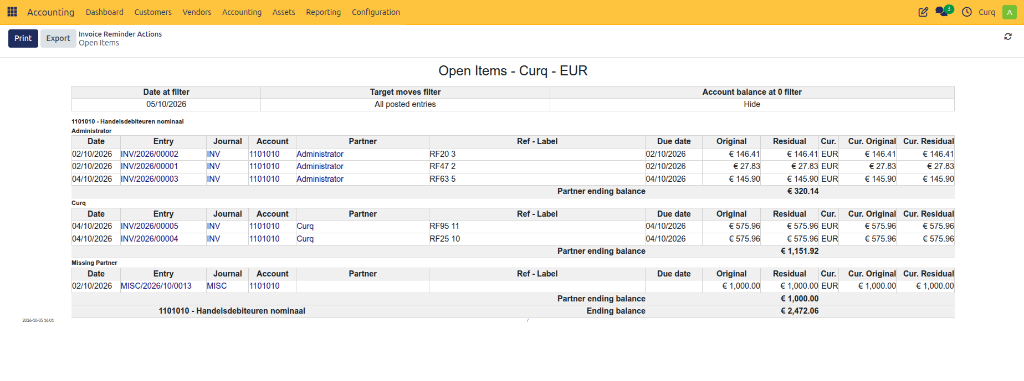Image resolution: width=1024 pixels, height=381 pixels.
Task: Open Curq partner in INV/2026/00005 row
Action: click(305, 226)
